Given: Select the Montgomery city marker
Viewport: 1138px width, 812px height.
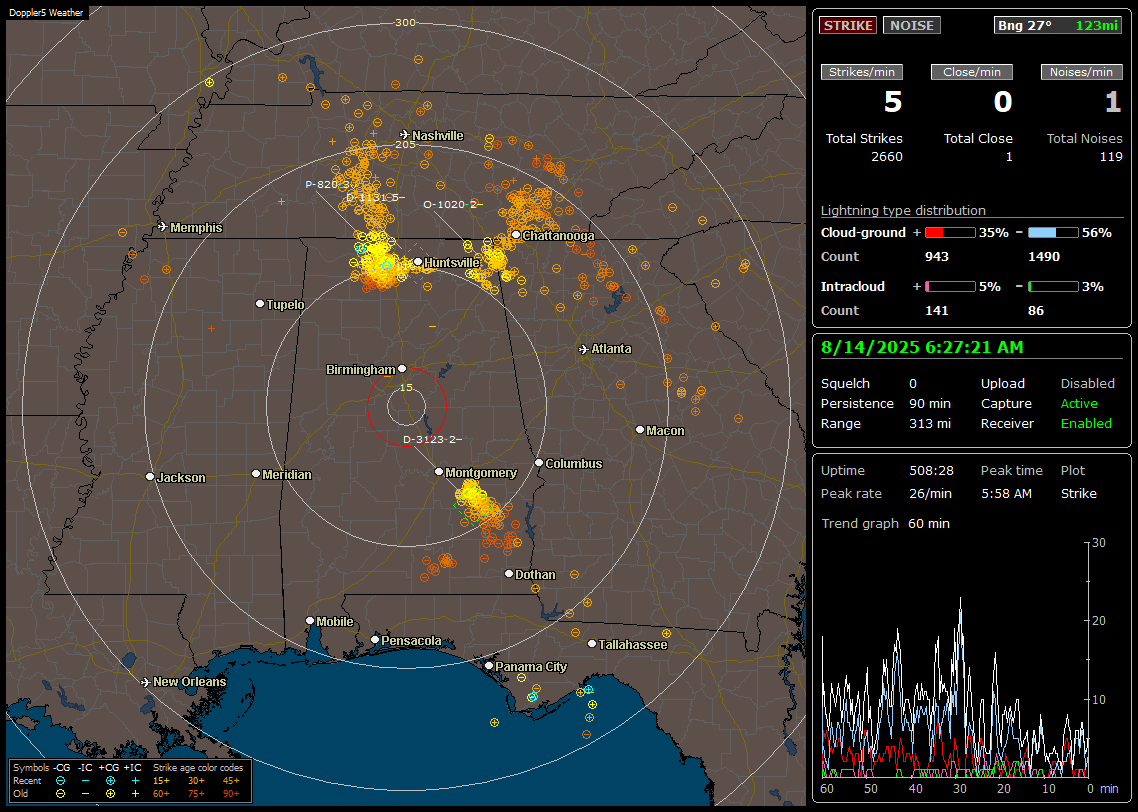Looking at the screenshot, I should point(439,472).
